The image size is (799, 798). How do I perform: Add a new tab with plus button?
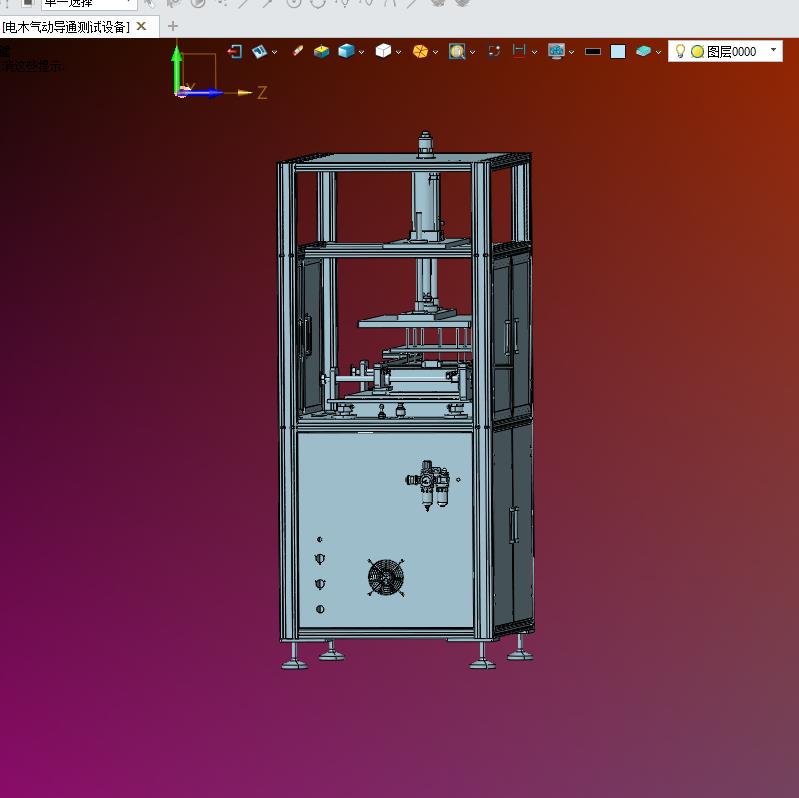point(173,26)
